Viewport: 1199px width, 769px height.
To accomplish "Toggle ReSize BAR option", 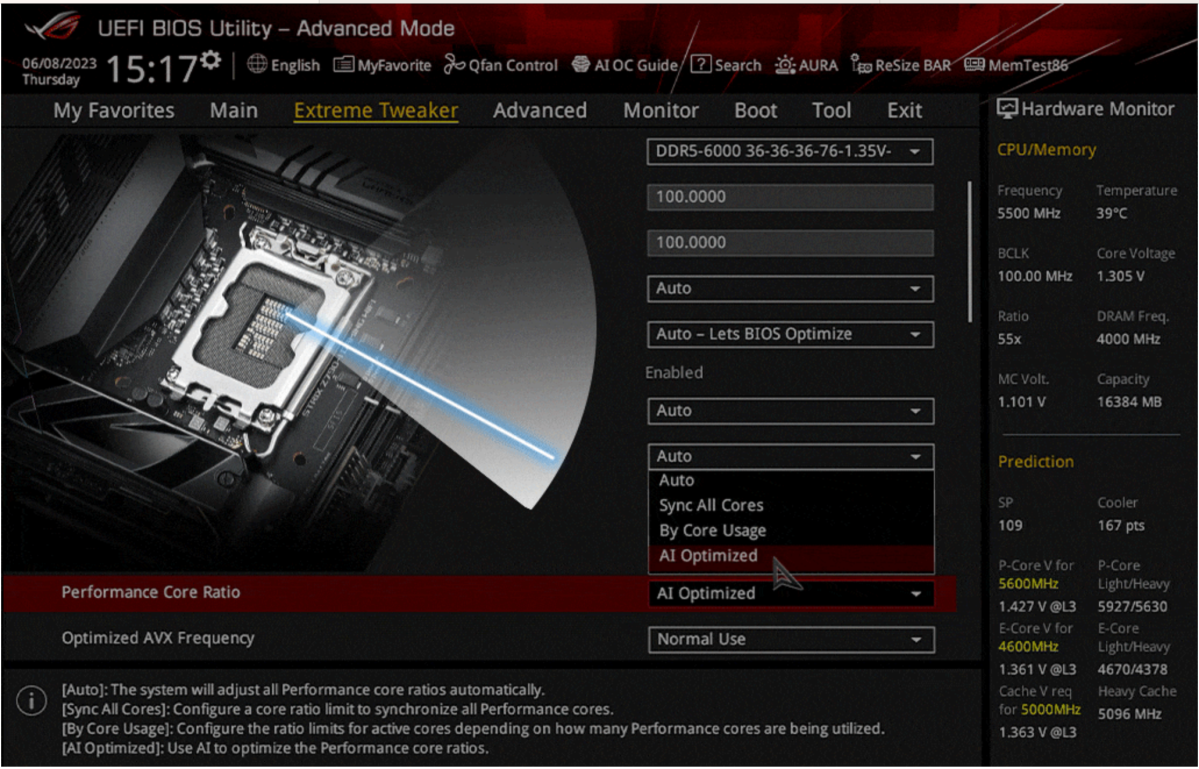I will point(901,66).
